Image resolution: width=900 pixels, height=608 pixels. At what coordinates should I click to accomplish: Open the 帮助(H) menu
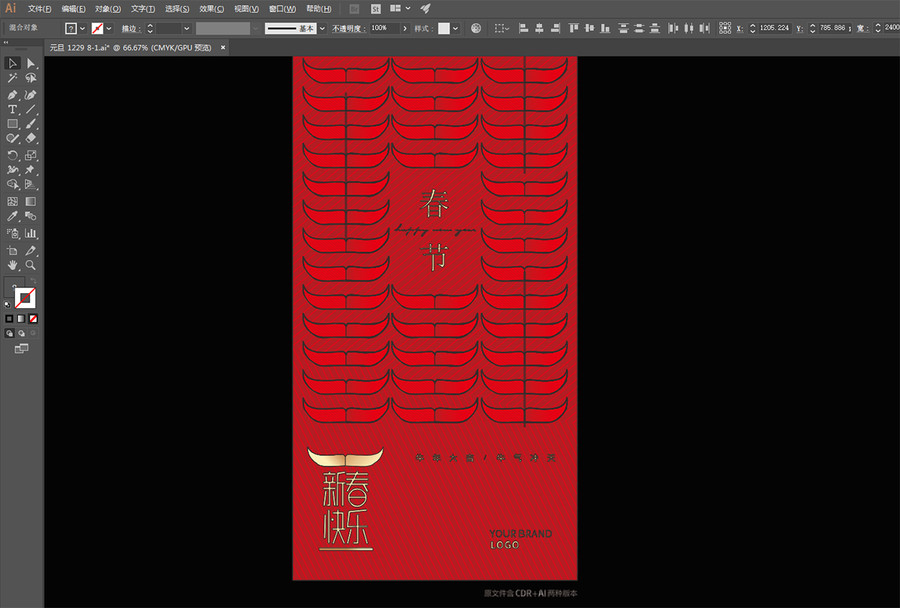click(319, 9)
